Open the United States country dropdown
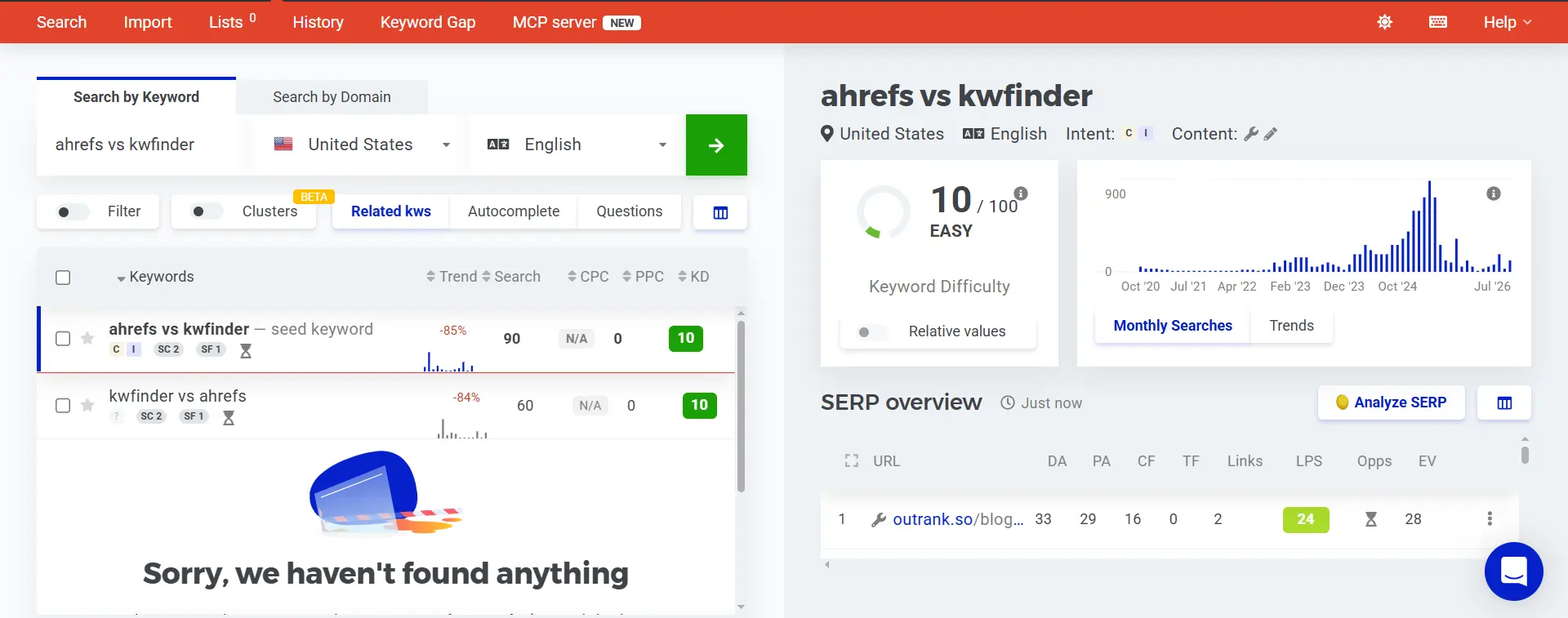This screenshot has width=1568, height=618. [362, 144]
